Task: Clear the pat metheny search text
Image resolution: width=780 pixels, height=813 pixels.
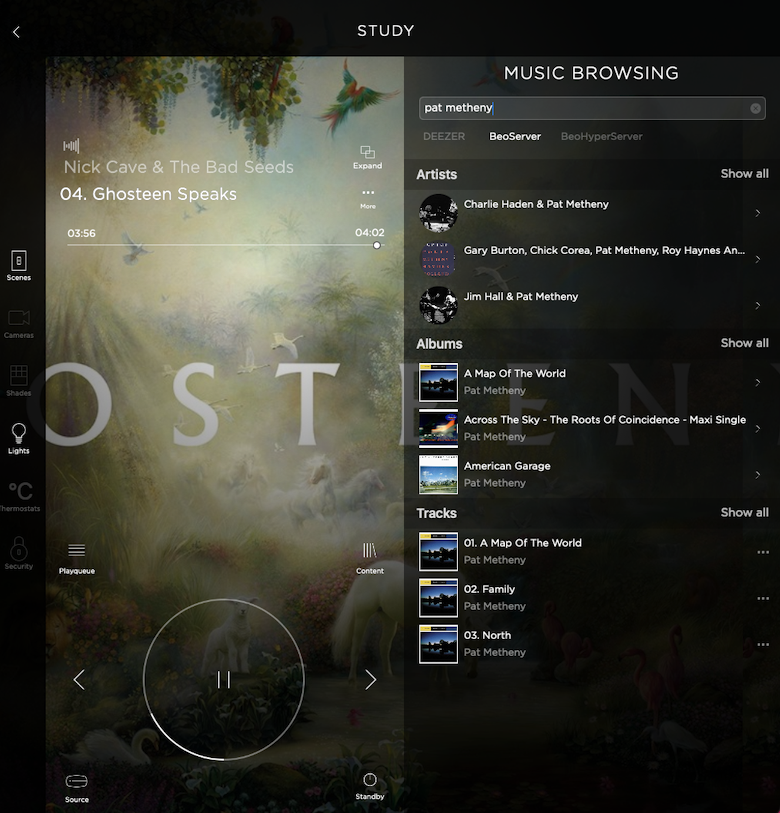Action: pos(755,108)
